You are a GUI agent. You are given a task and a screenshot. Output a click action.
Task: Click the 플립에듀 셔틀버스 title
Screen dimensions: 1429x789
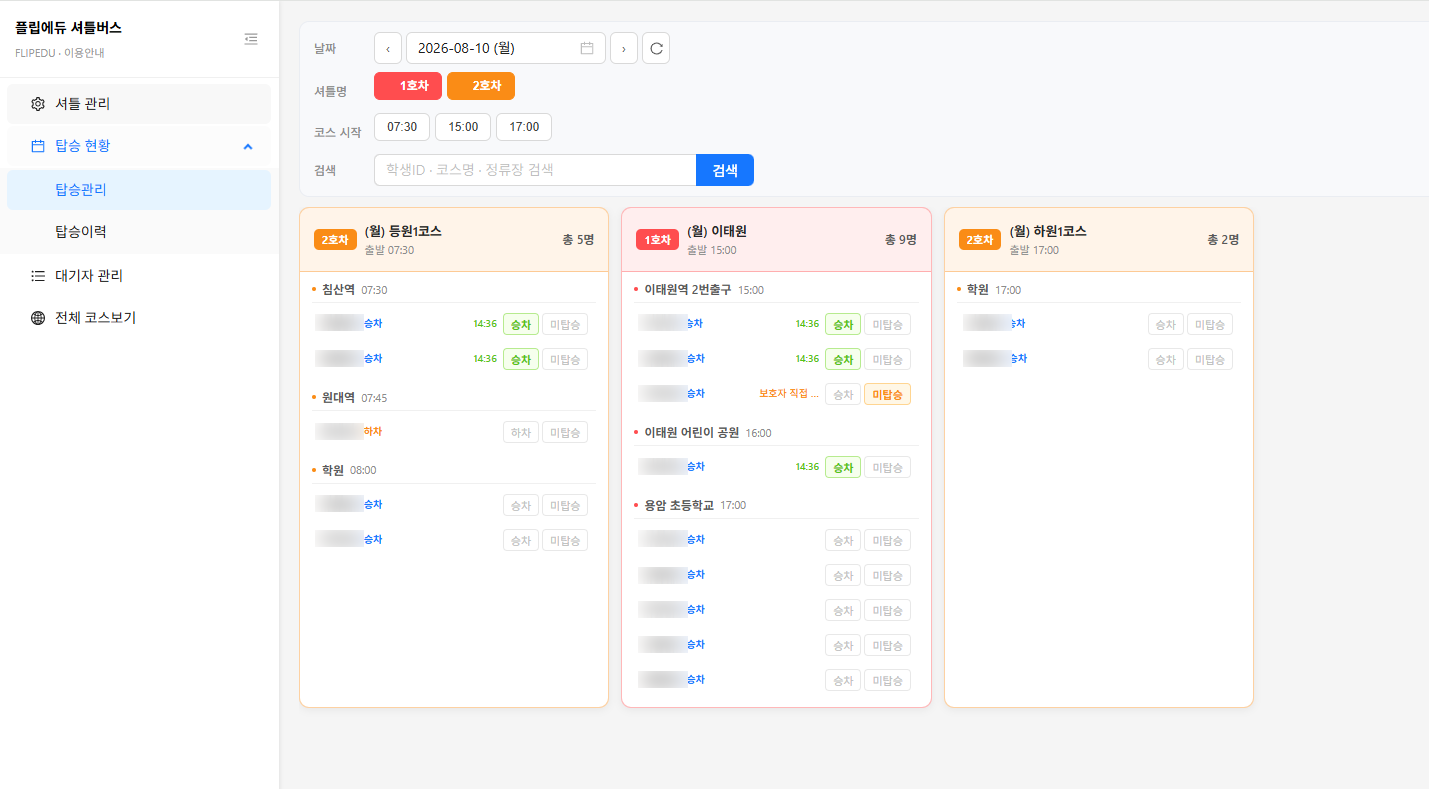click(69, 28)
